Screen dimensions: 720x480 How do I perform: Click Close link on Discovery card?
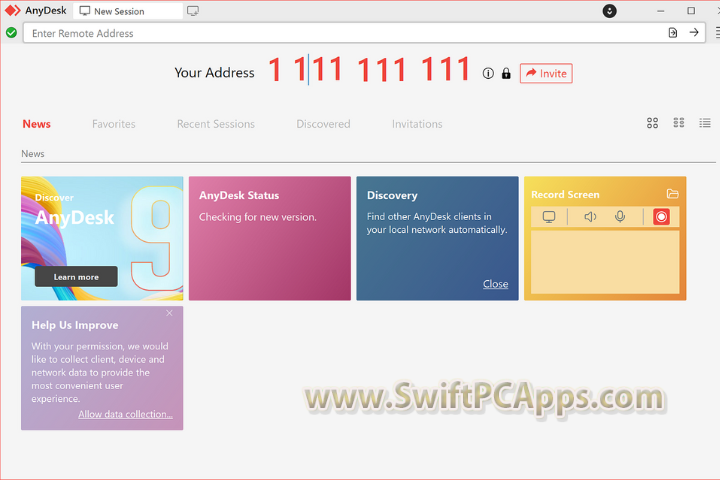495,284
